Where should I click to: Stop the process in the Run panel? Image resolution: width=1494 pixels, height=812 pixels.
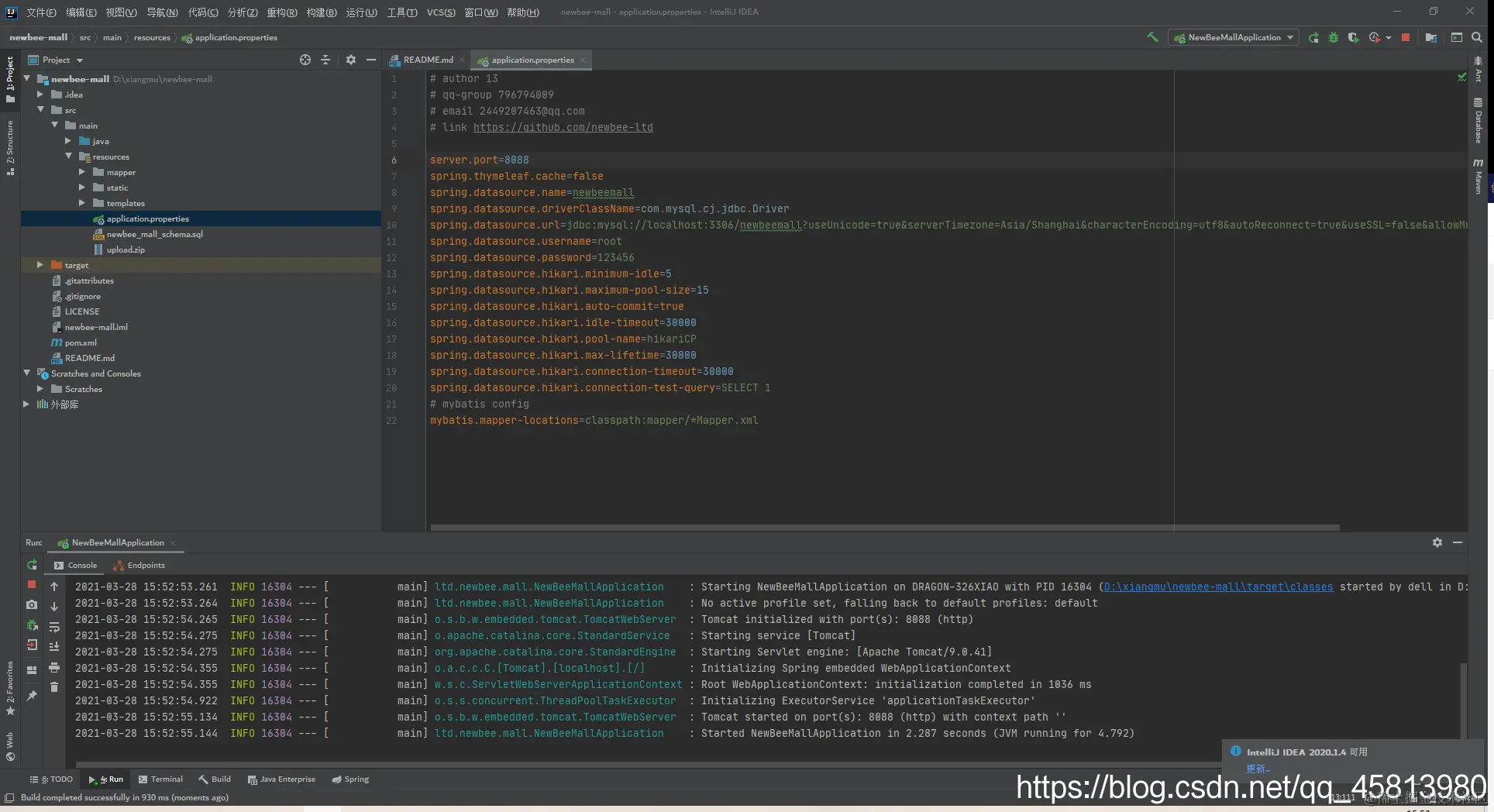(32, 584)
